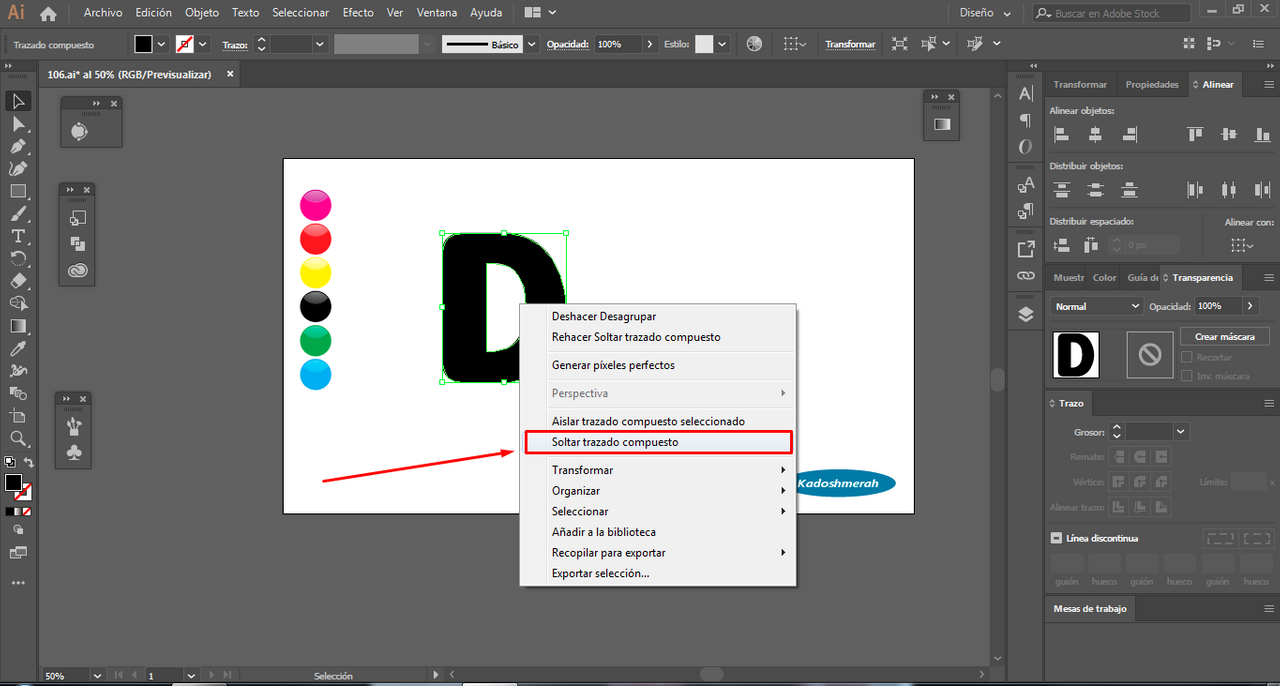1280x686 pixels.
Task: Reset to default fill and stroke
Action: click(x=9, y=463)
